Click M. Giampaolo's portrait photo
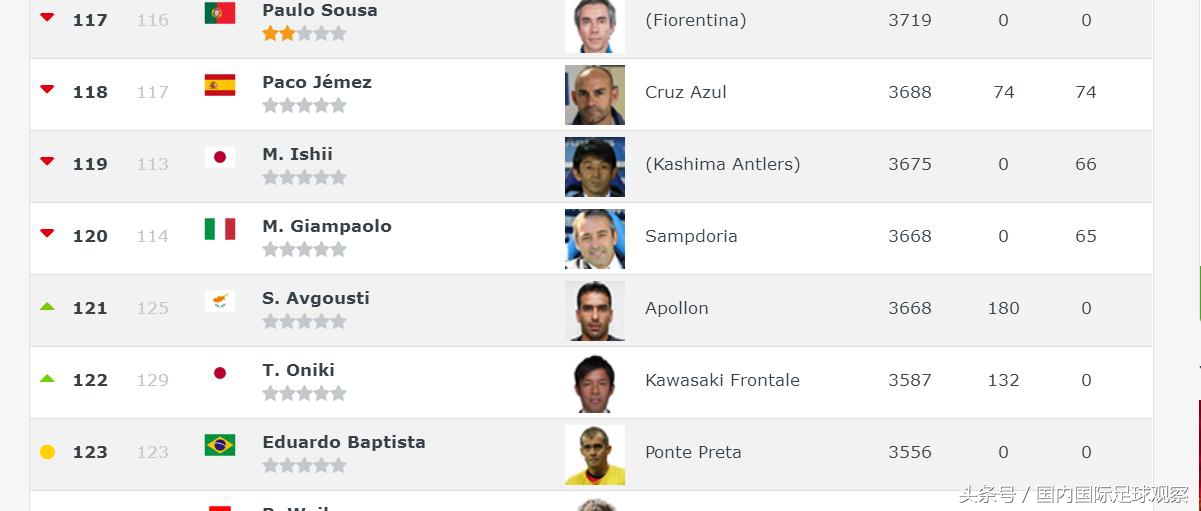 tap(595, 239)
